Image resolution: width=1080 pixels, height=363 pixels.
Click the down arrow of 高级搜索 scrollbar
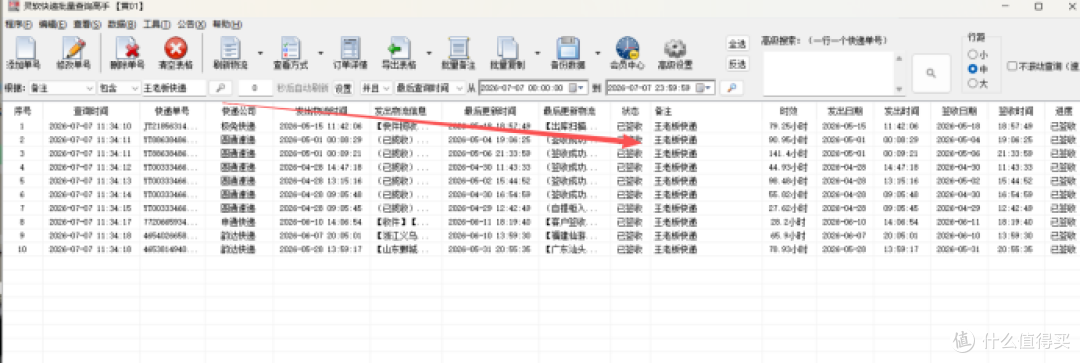899,90
